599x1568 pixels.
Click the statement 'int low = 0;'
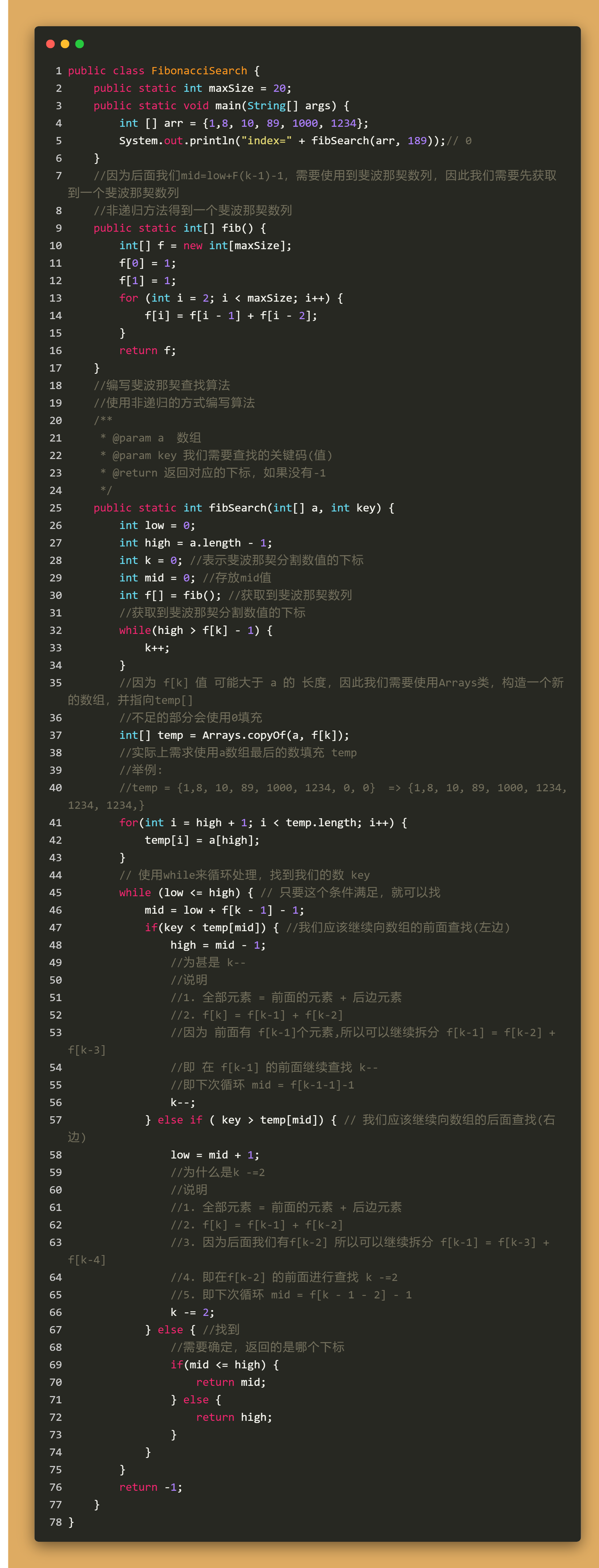pyautogui.click(x=158, y=525)
